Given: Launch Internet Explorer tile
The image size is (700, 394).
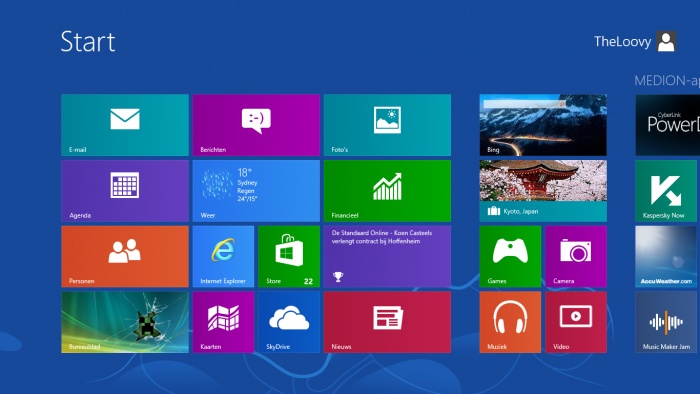Looking at the screenshot, I should pyautogui.click(x=223, y=256).
